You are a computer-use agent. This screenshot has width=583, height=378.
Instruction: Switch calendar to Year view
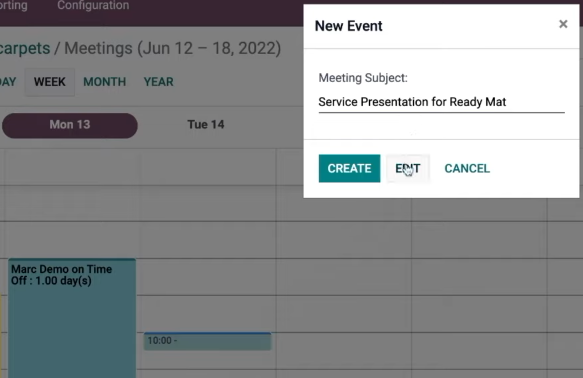(158, 82)
